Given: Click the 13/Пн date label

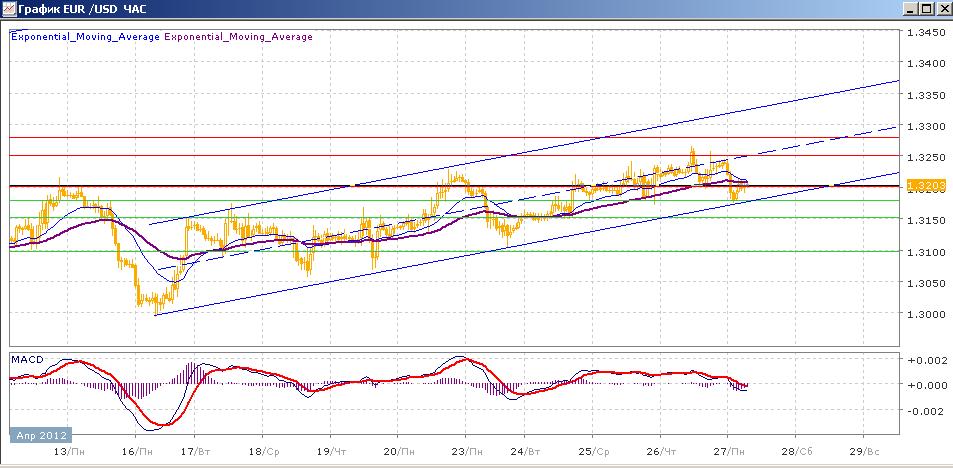Looking at the screenshot, I should click(x=69, y=452).
